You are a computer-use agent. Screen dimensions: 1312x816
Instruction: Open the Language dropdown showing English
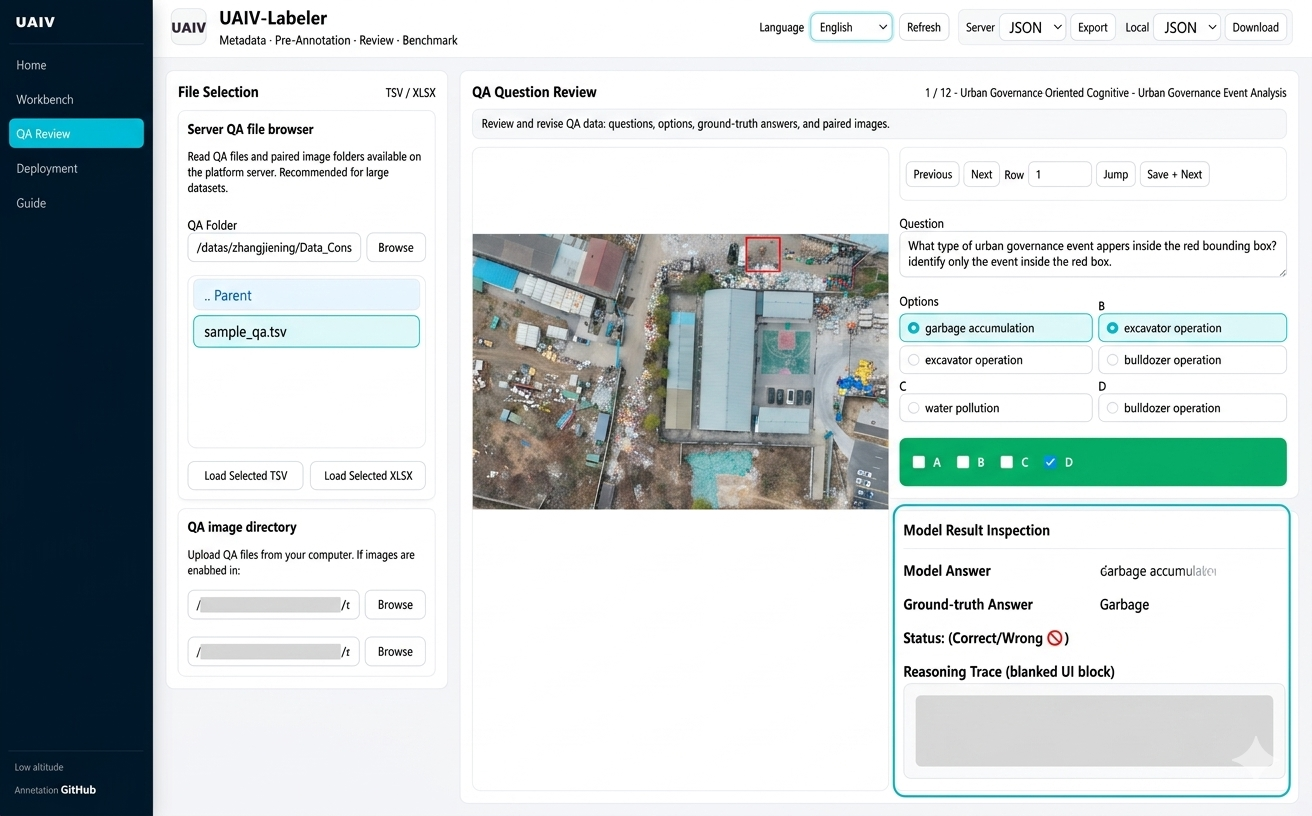pos(851,27)
